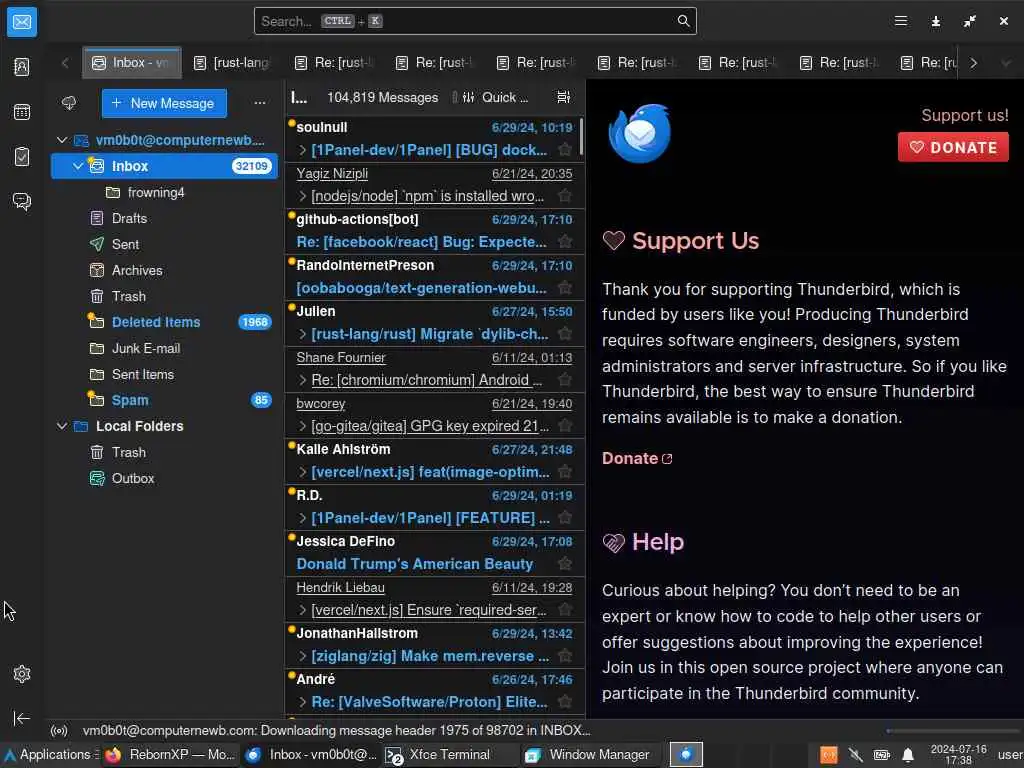This screenshot has height=768, width=1024.
Task: Star the bwcorey message
Action: coord(565,426)
